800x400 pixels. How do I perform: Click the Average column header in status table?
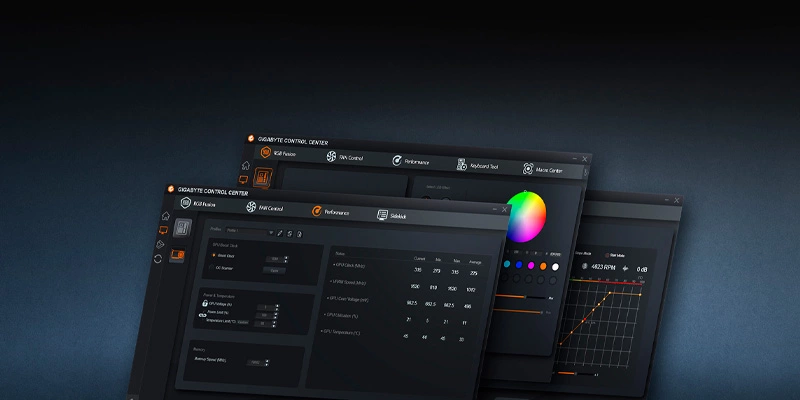(475, 262)
